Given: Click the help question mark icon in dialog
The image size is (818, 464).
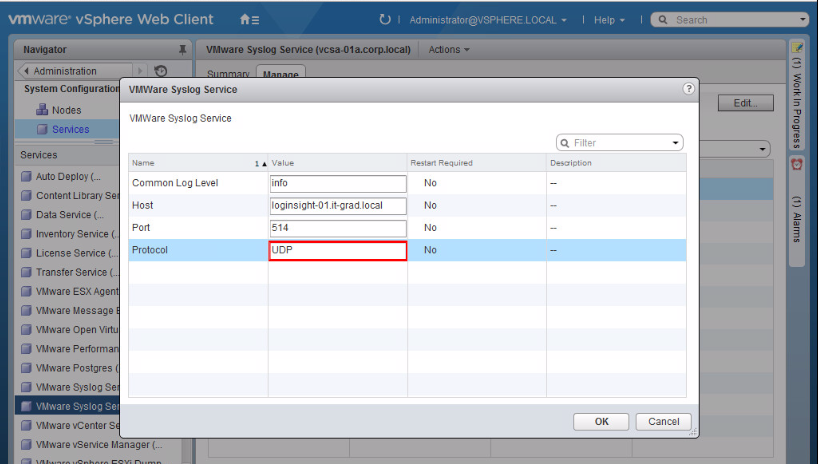Looking at the screenshot, I should coord(689,89).
